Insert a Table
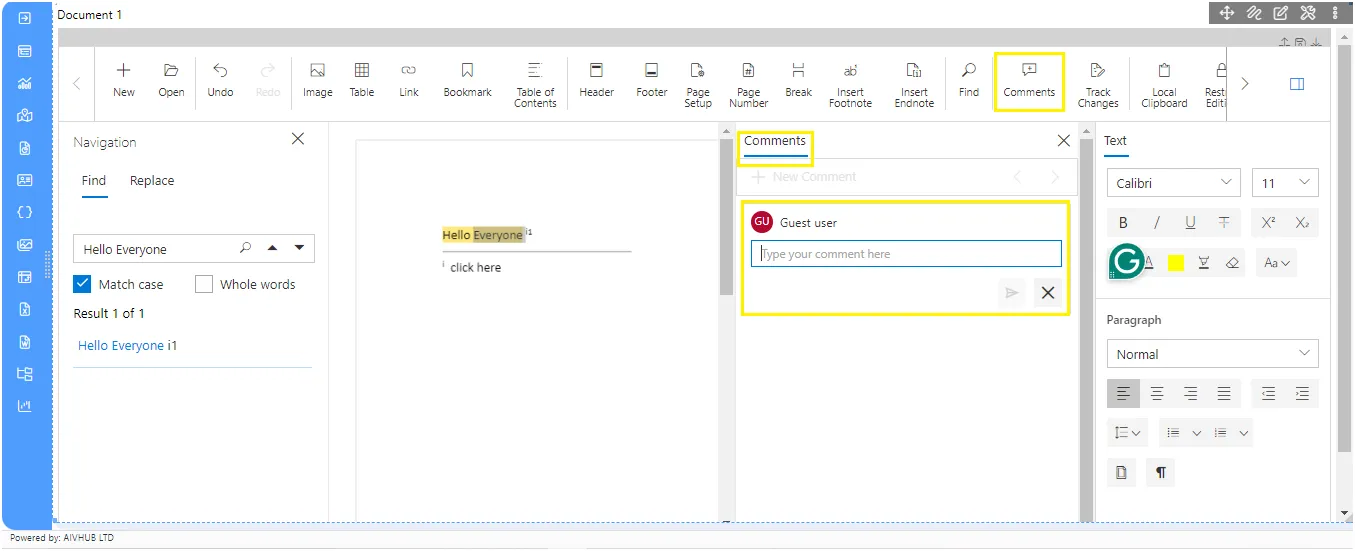The height and width of the screenshot is (551, 1355). [x=362, y=81]
